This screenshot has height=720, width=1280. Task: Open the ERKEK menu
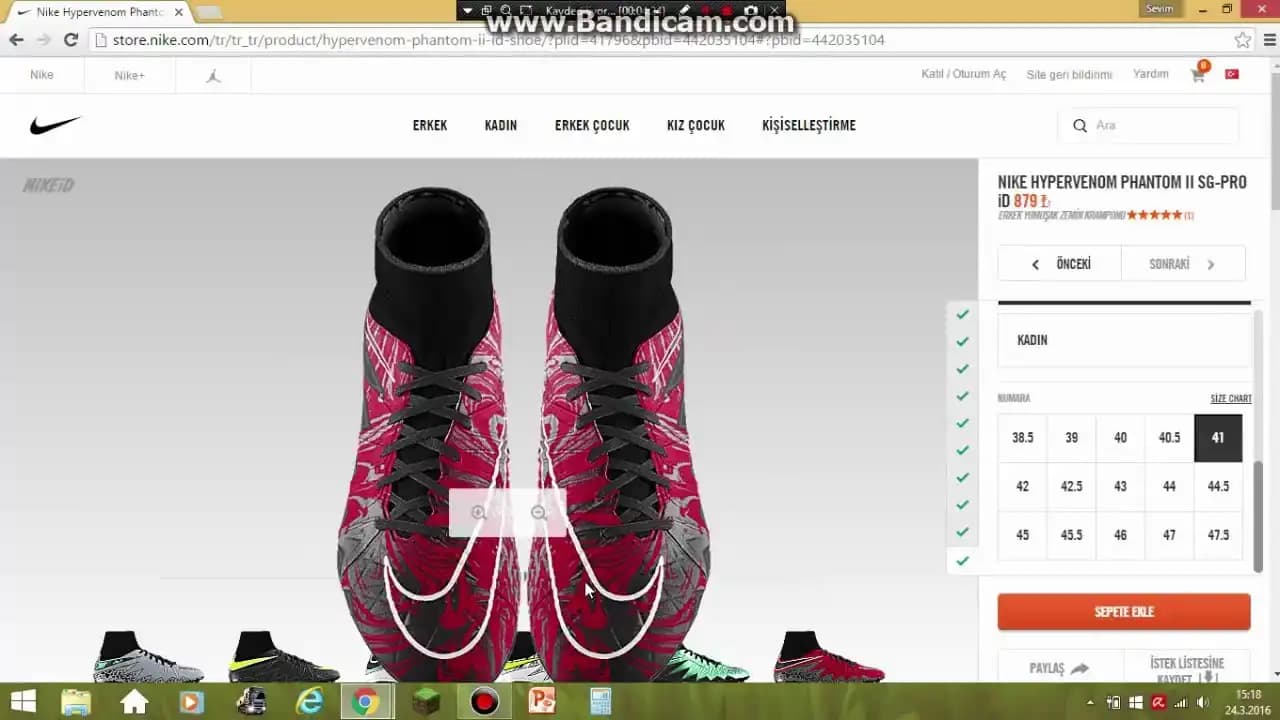430,125
